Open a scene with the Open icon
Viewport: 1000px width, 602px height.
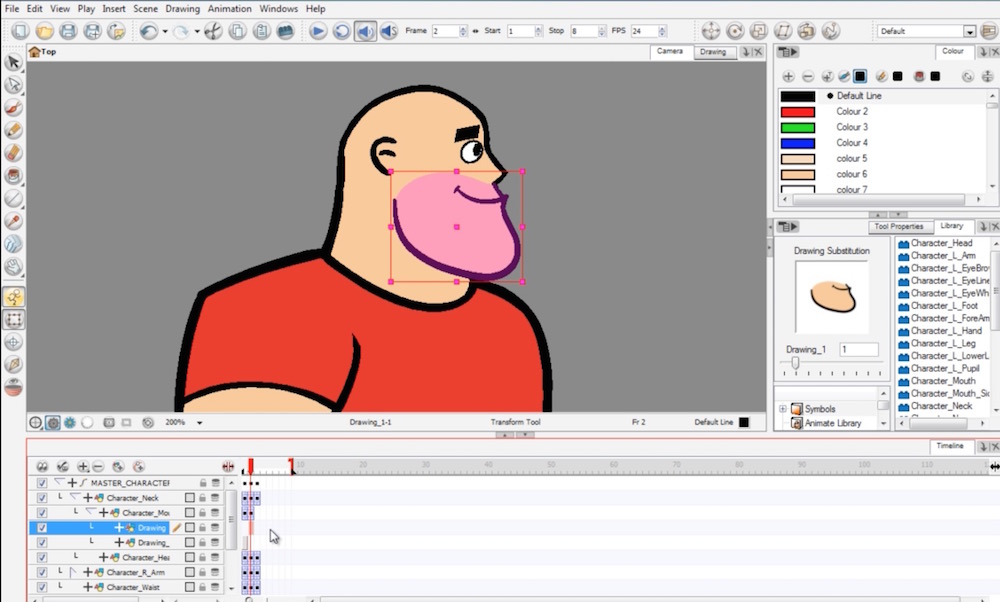44,31
